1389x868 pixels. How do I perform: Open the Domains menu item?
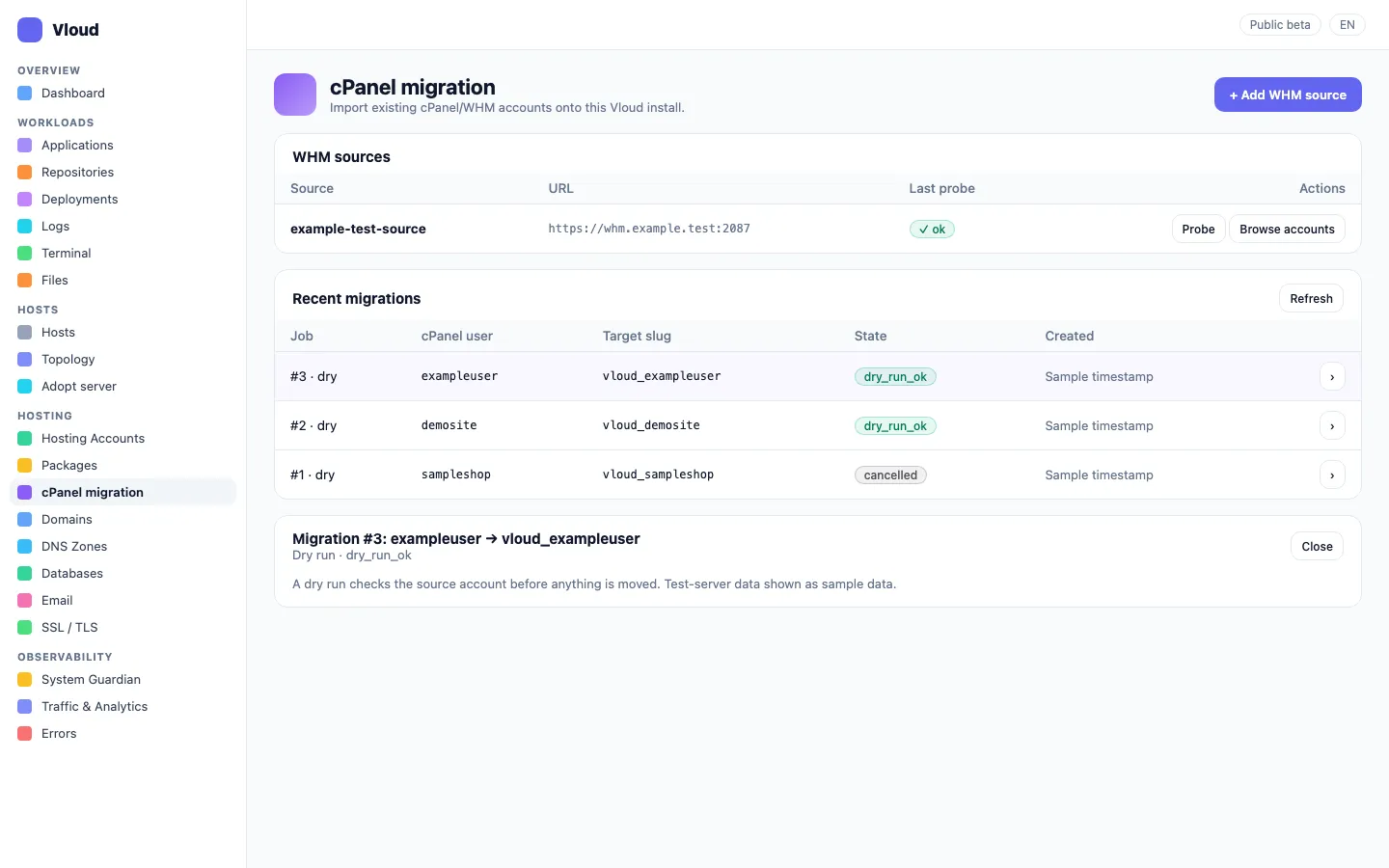tap(123, 520)
